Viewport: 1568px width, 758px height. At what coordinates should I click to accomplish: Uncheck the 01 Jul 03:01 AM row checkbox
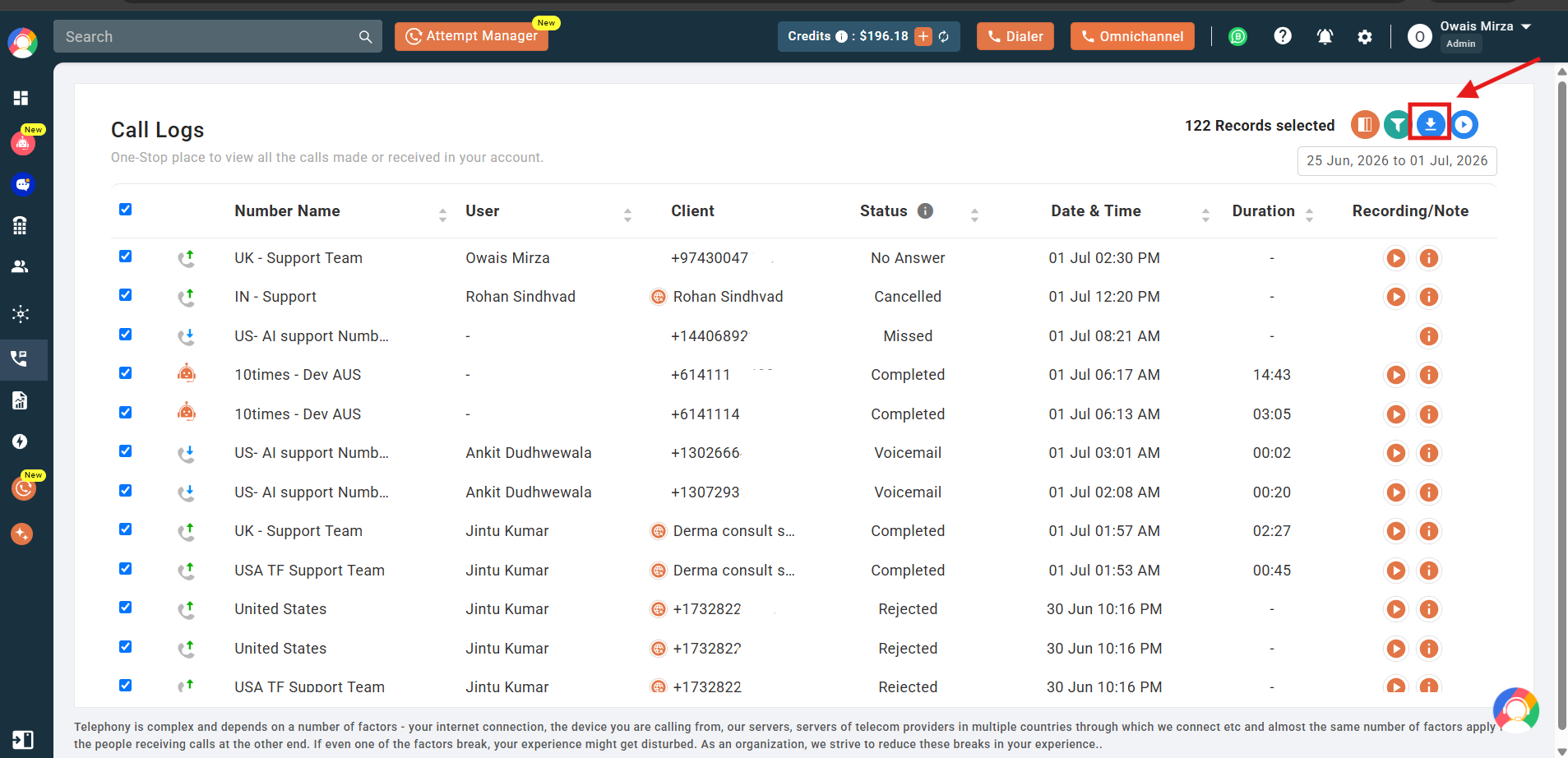point(125,451)
